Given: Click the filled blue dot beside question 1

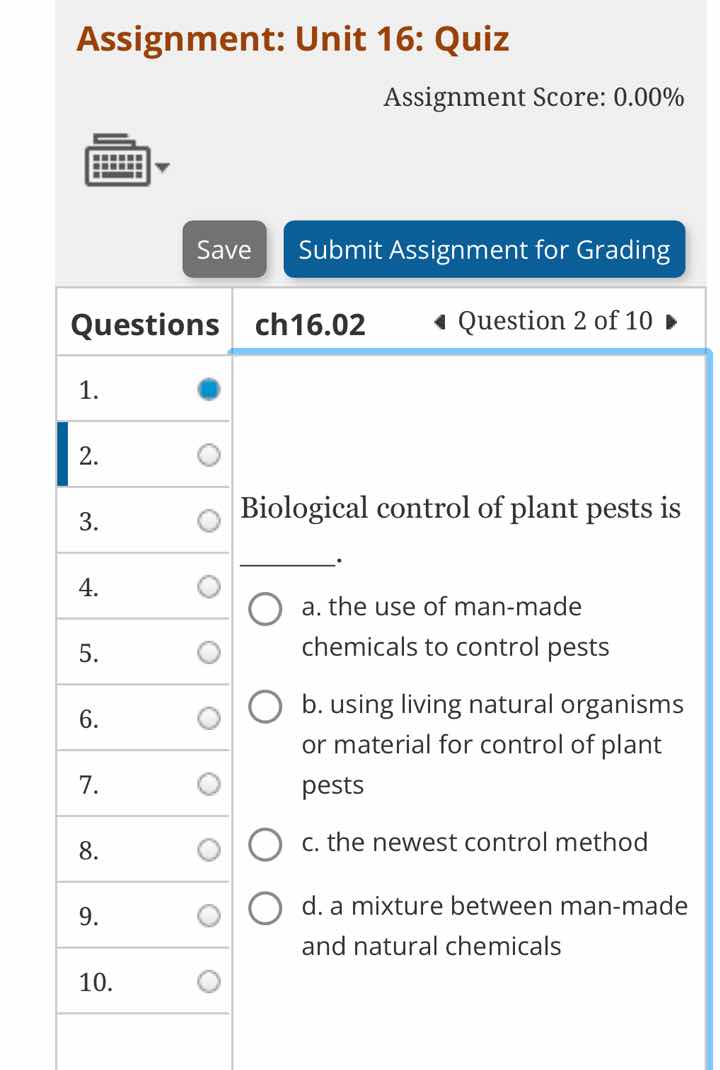Looking at the screenshot, I should [x=207, y=388].
